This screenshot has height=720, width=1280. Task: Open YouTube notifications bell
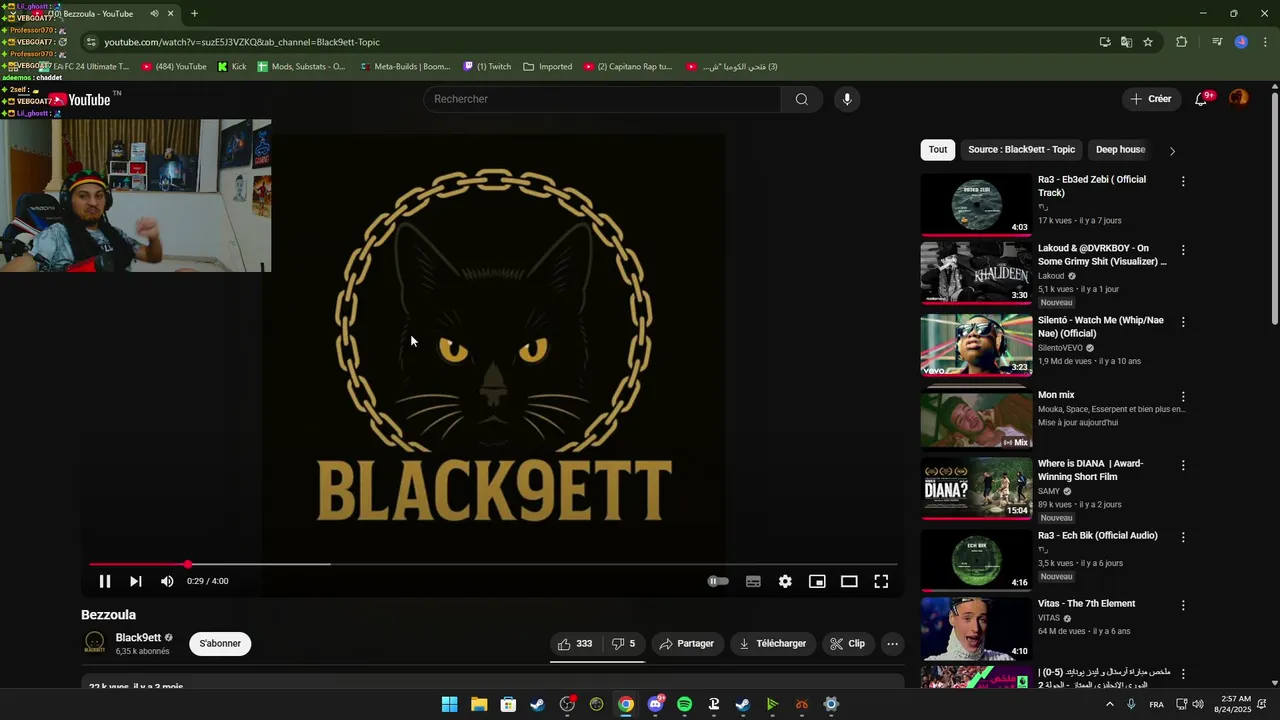(x=1201, y=99)
